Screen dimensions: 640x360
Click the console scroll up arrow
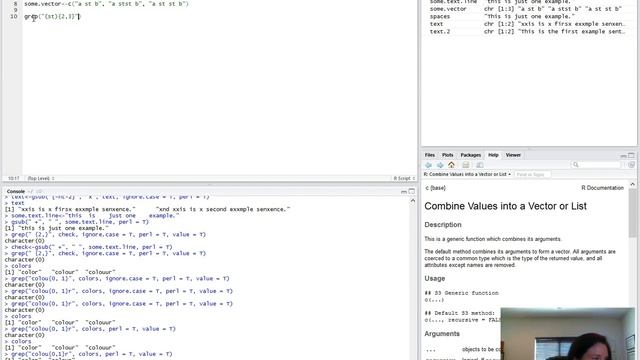click(x=413, y=201)
